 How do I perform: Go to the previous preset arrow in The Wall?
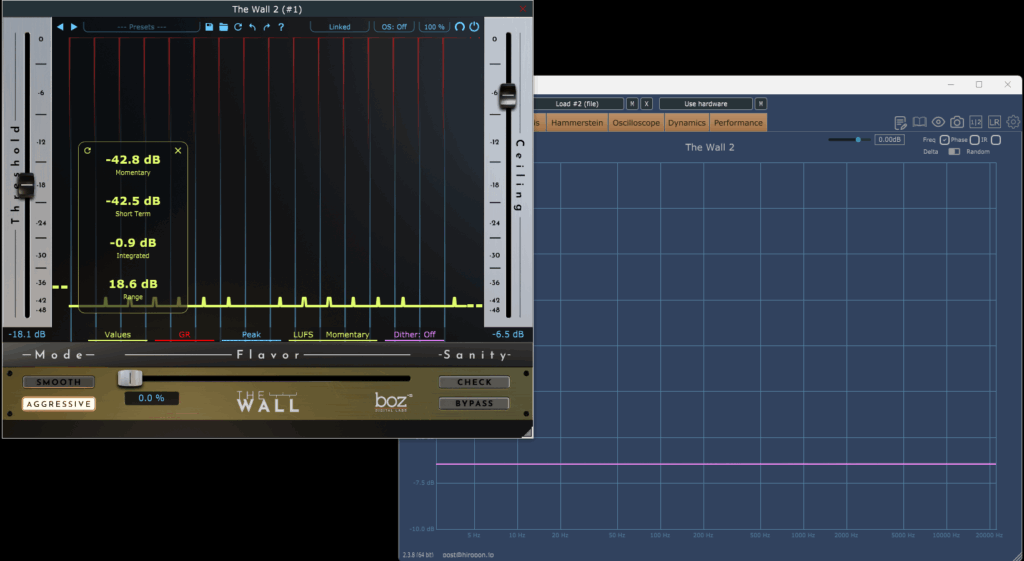tap(60, 27)
